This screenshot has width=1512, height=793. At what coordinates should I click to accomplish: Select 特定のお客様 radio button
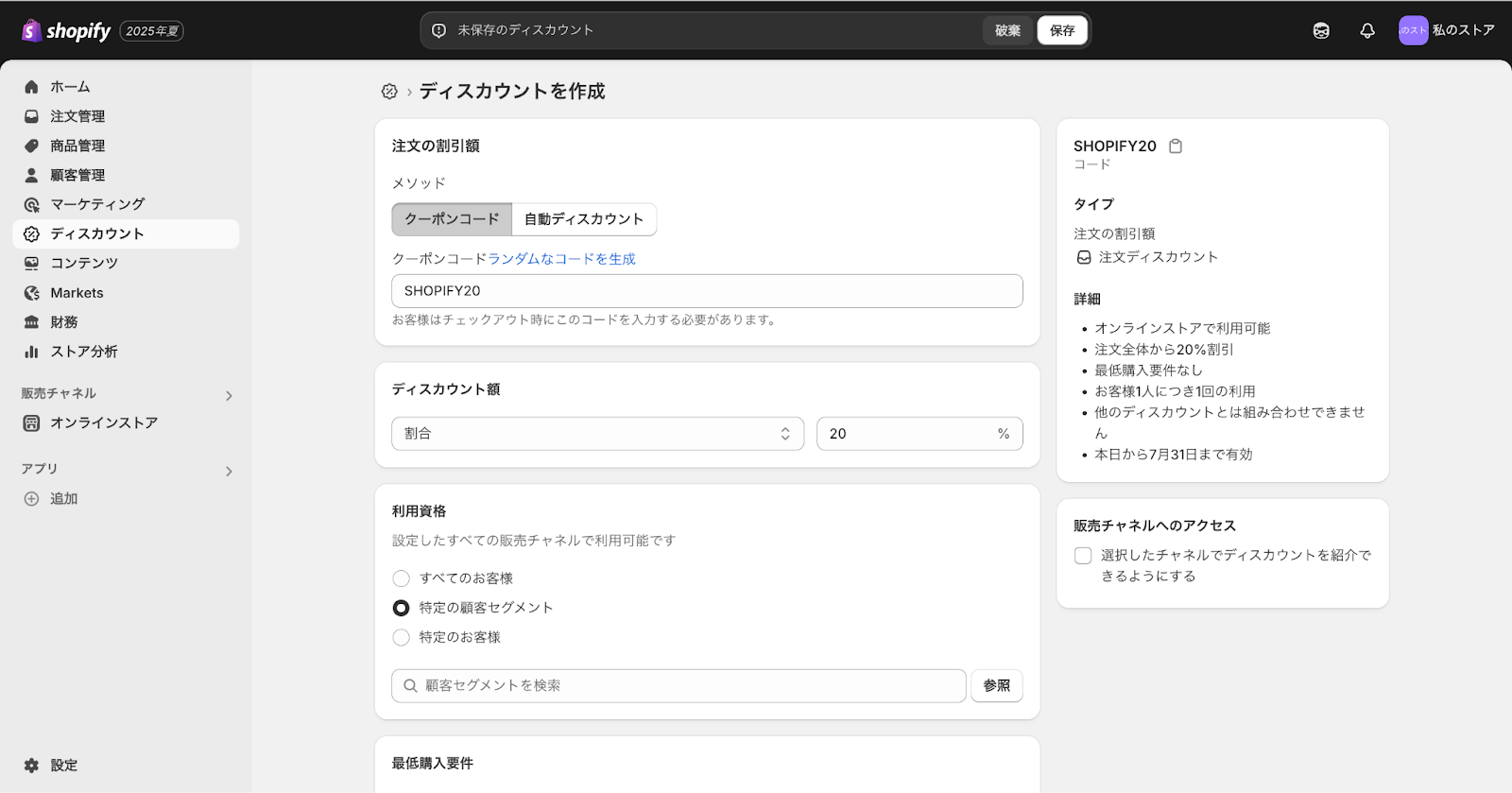point(401,637)
